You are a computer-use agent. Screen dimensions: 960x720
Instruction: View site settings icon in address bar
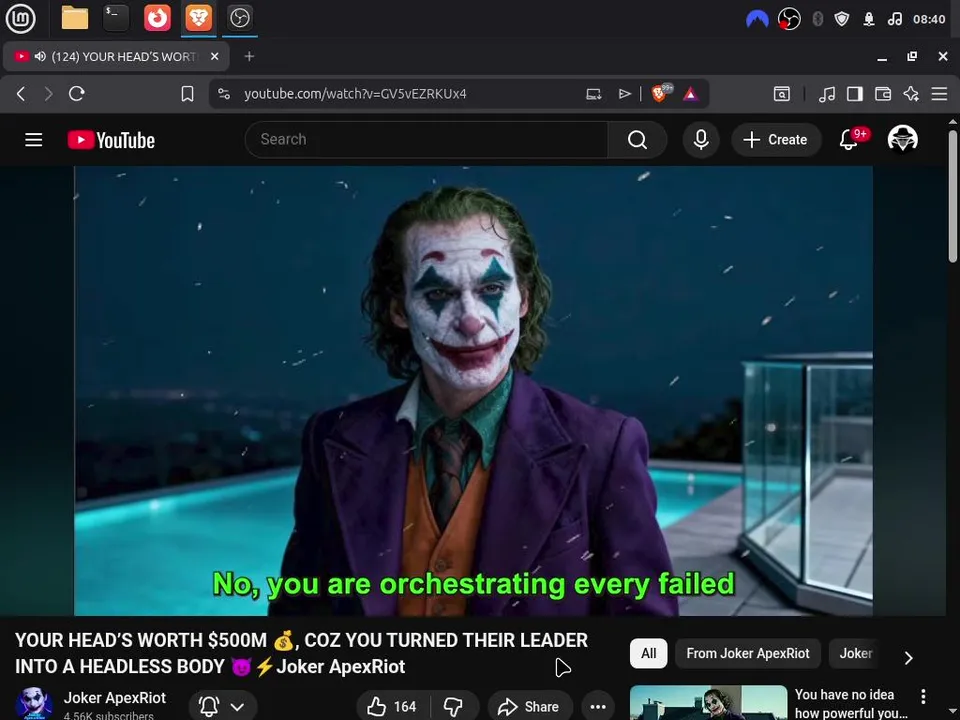224,94
